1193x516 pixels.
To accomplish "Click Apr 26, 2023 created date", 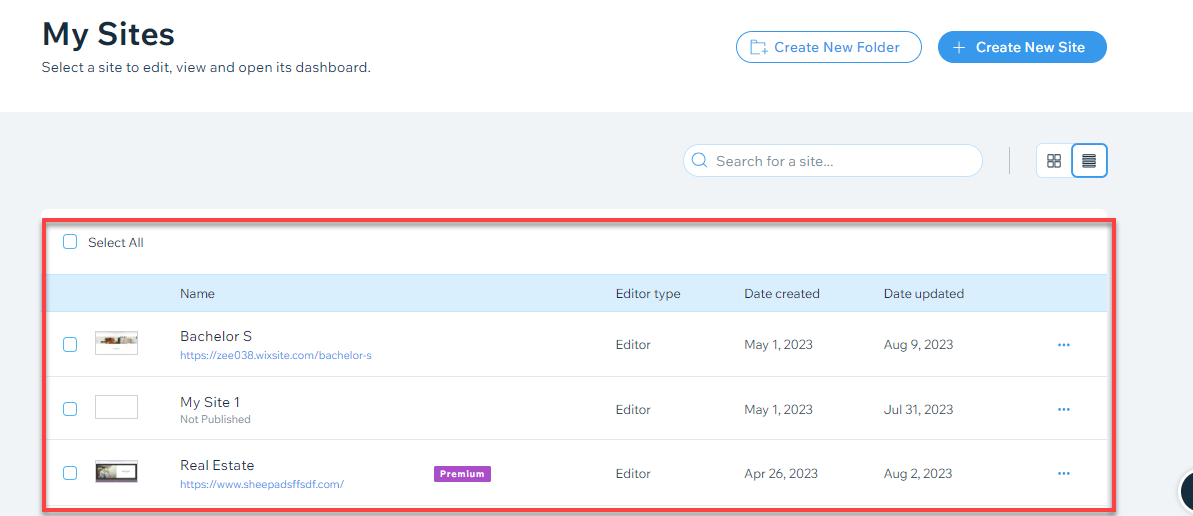I will click(781, 473).
